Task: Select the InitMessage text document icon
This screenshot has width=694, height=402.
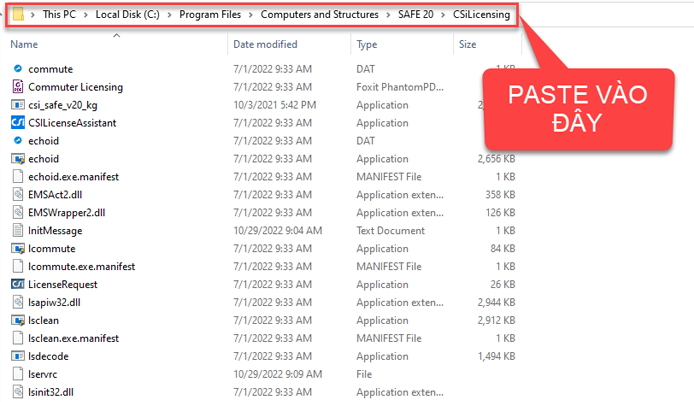Action: coord(18,230)
